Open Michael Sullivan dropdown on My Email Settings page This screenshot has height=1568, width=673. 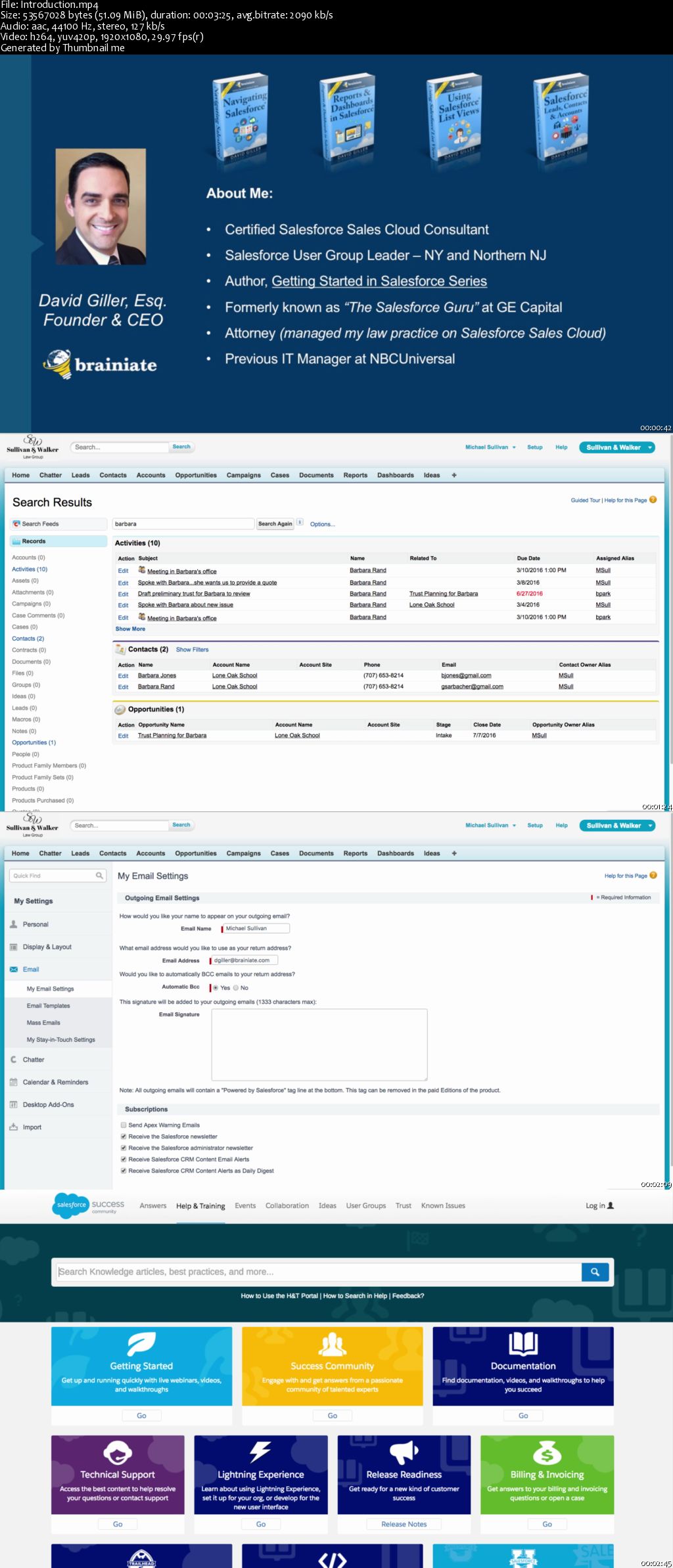click(490, 825)
